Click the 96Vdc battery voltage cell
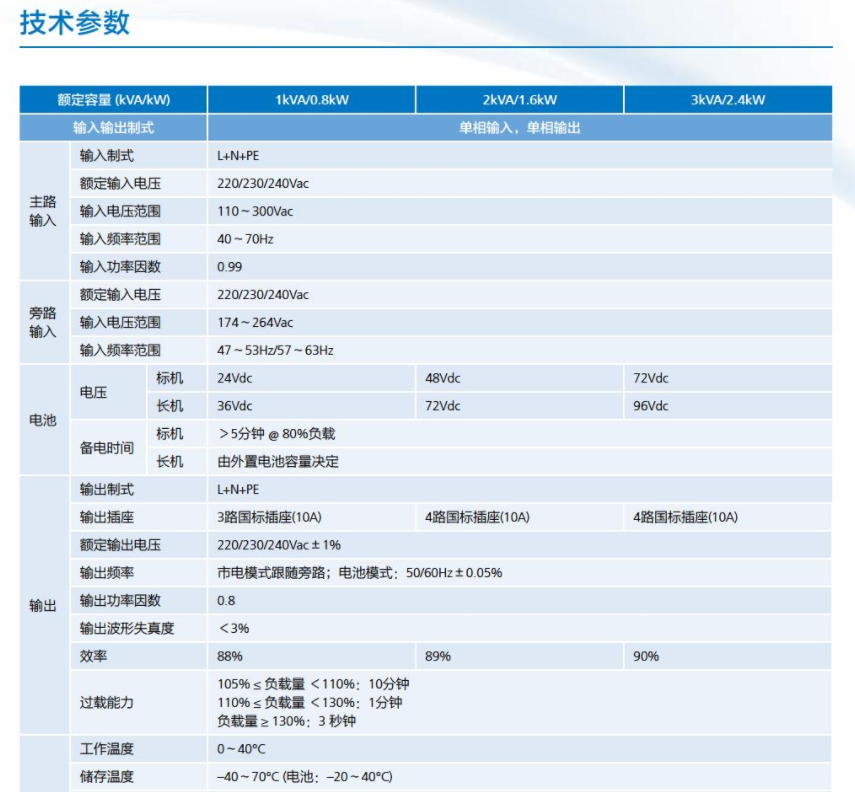855x792 pixels. 651,406
